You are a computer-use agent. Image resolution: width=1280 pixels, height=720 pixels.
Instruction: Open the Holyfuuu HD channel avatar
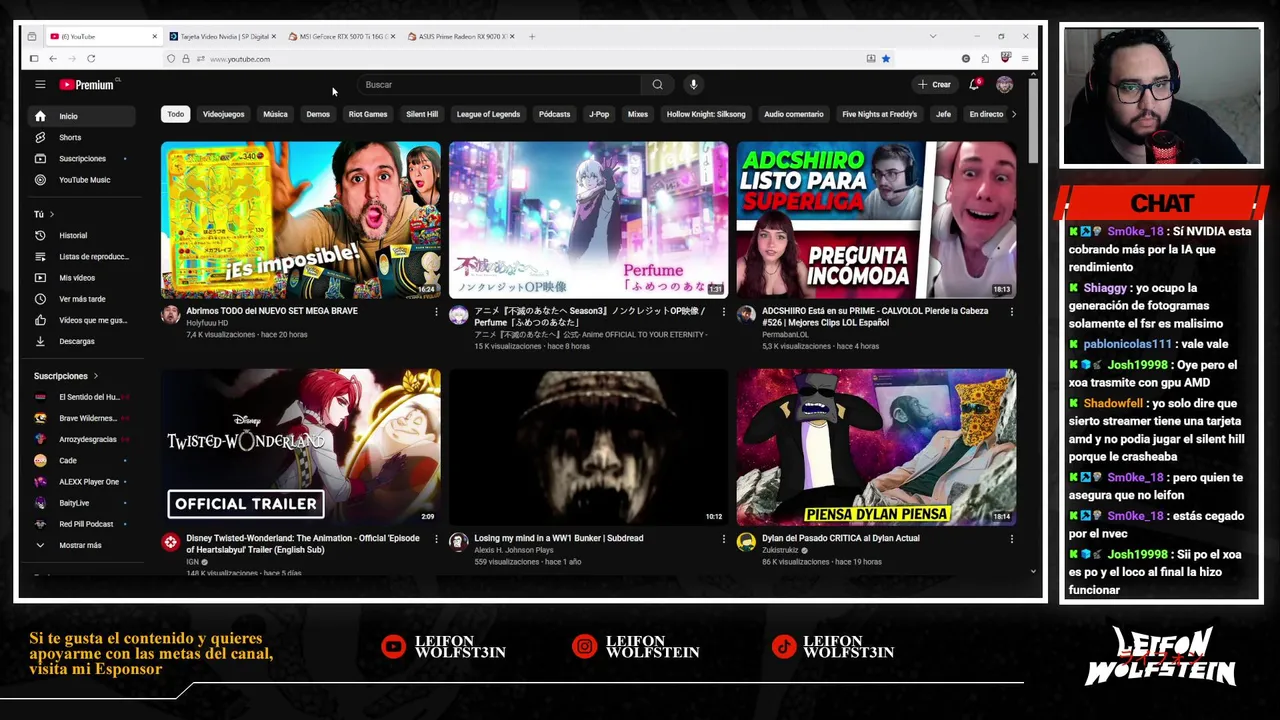(x=171, y=315)
